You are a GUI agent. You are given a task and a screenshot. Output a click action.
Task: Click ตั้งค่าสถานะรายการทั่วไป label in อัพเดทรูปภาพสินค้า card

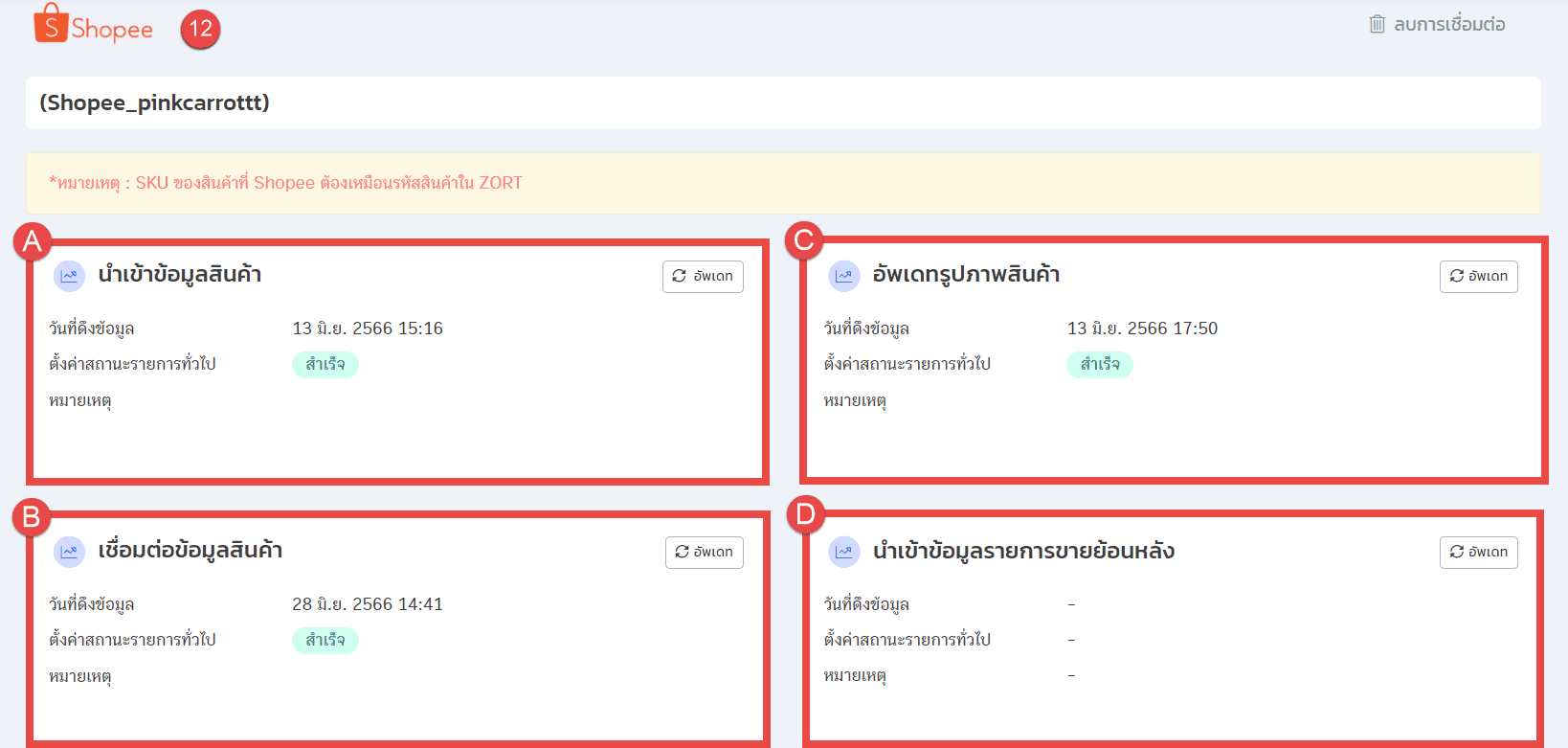(907, 364)
